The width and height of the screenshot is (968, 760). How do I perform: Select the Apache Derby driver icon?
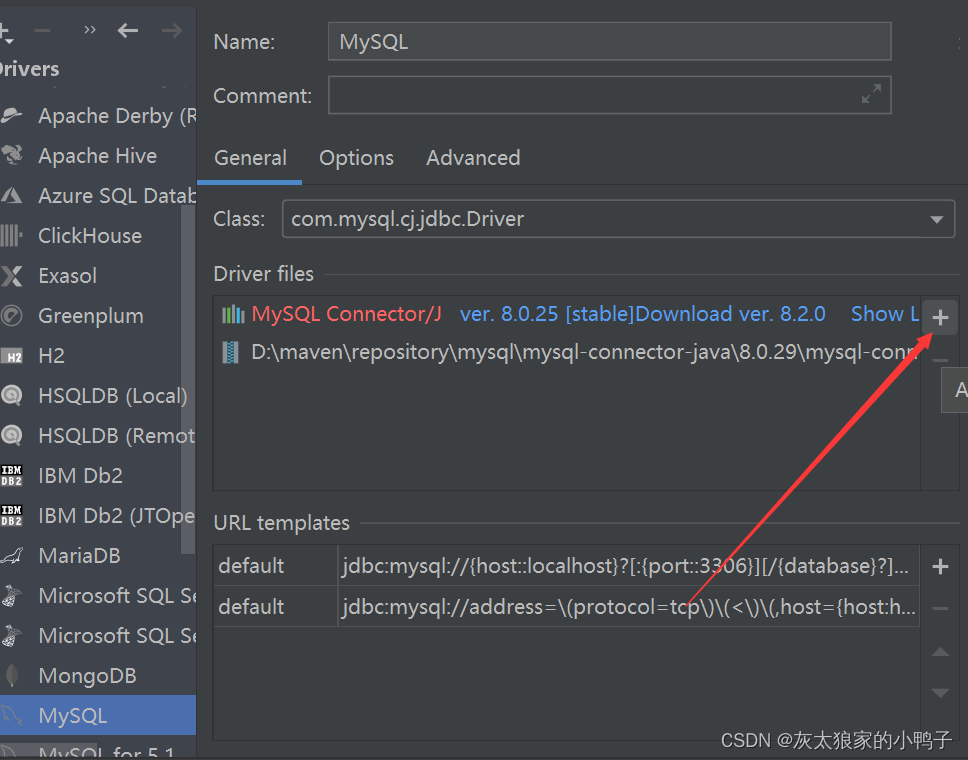pos(11,115)
